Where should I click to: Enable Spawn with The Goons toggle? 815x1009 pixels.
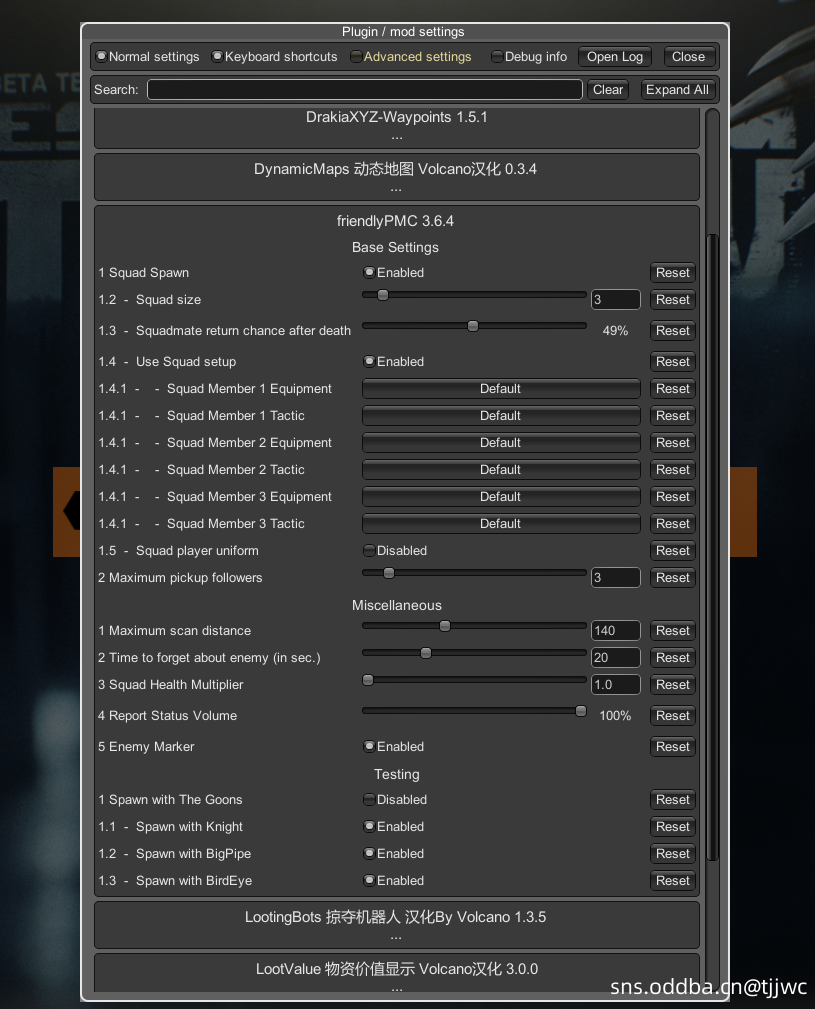(370, 800)
